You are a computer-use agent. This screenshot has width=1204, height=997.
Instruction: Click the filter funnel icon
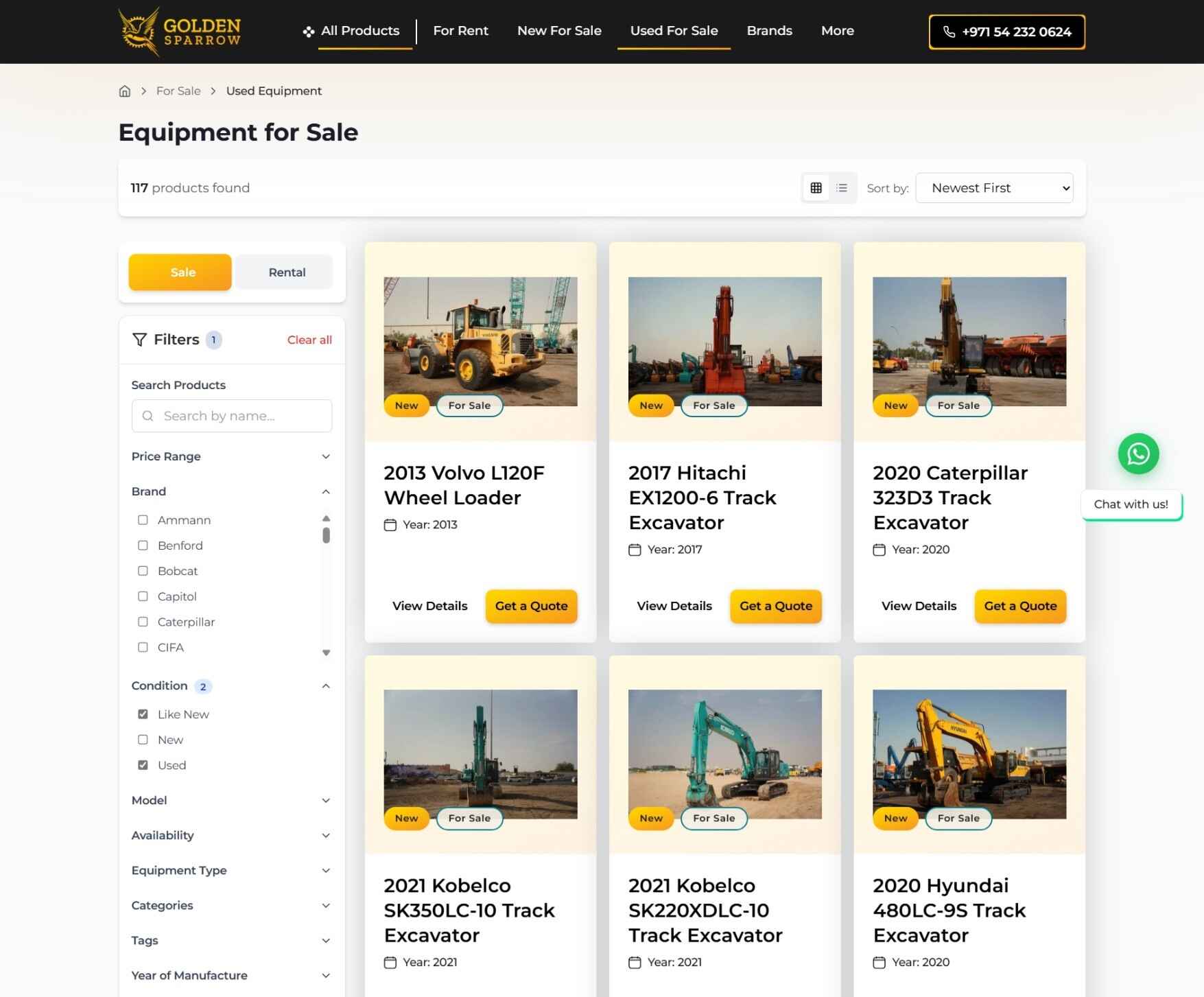coord(139,340)
